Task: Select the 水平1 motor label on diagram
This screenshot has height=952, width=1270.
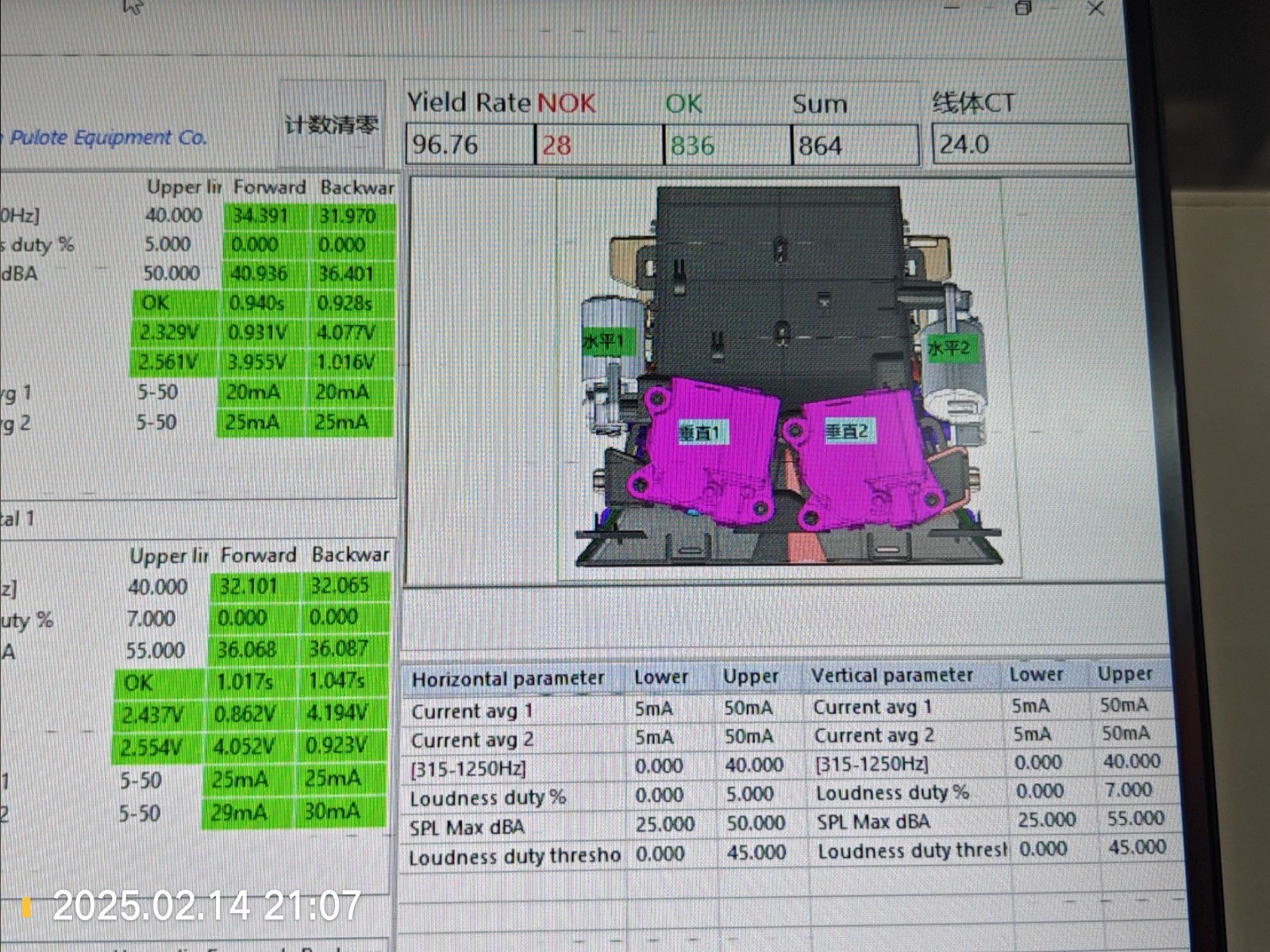Action: click(603, 342)
